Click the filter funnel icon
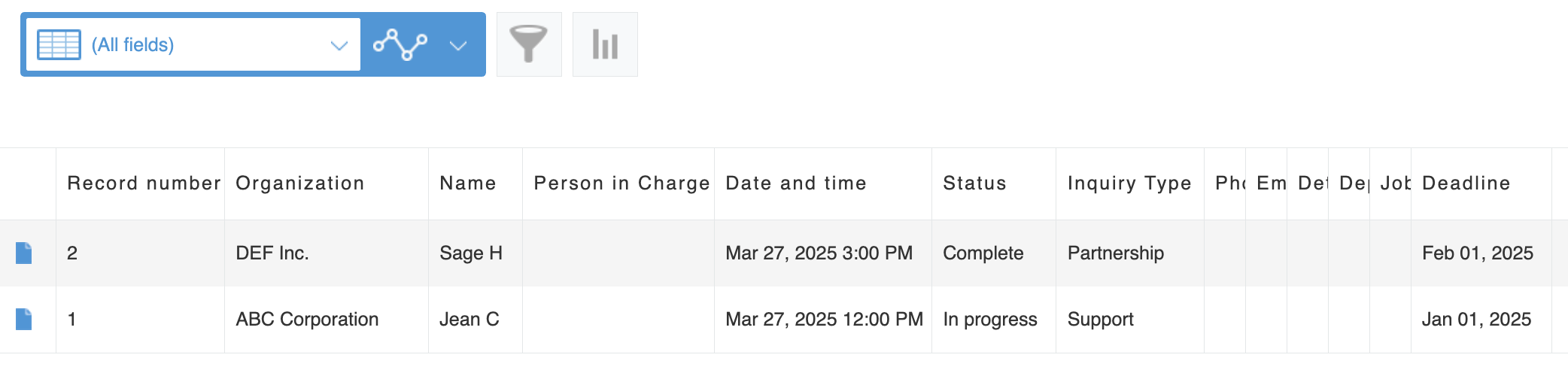The image size is (1568, 379). click(x=529, y=44)
